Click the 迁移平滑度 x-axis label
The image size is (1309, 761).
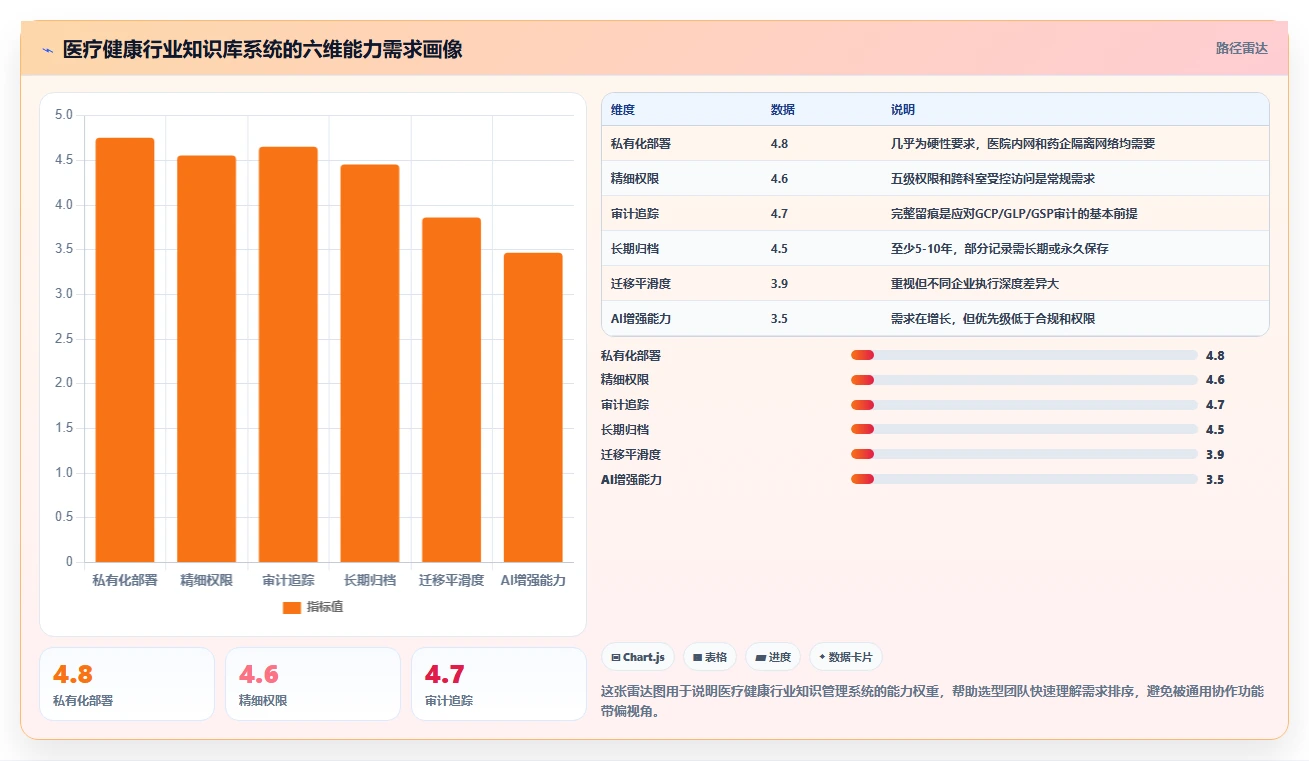point(451,580)
